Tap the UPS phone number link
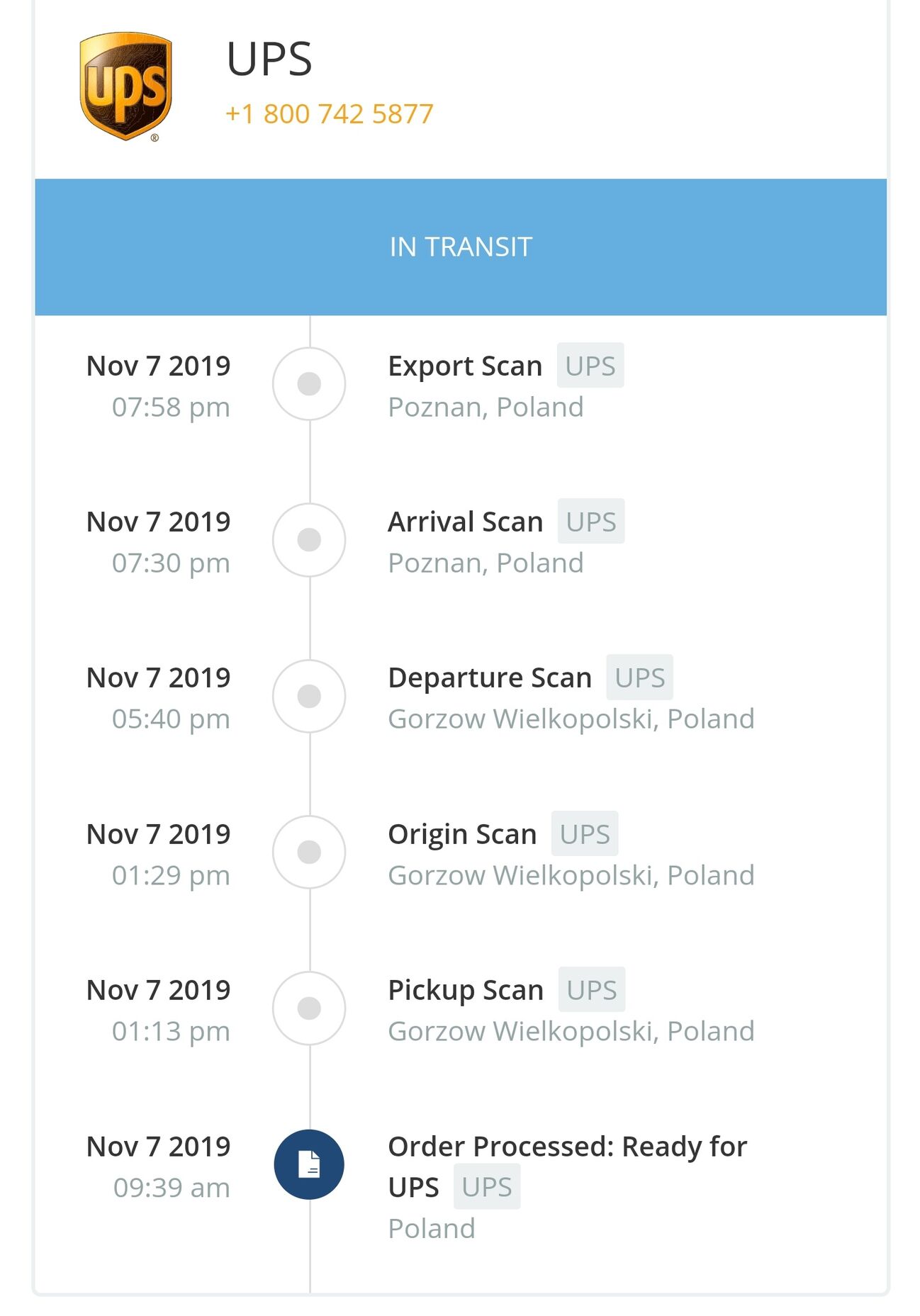The height and width of the screenshot is (1316, 920). [329, 114]
